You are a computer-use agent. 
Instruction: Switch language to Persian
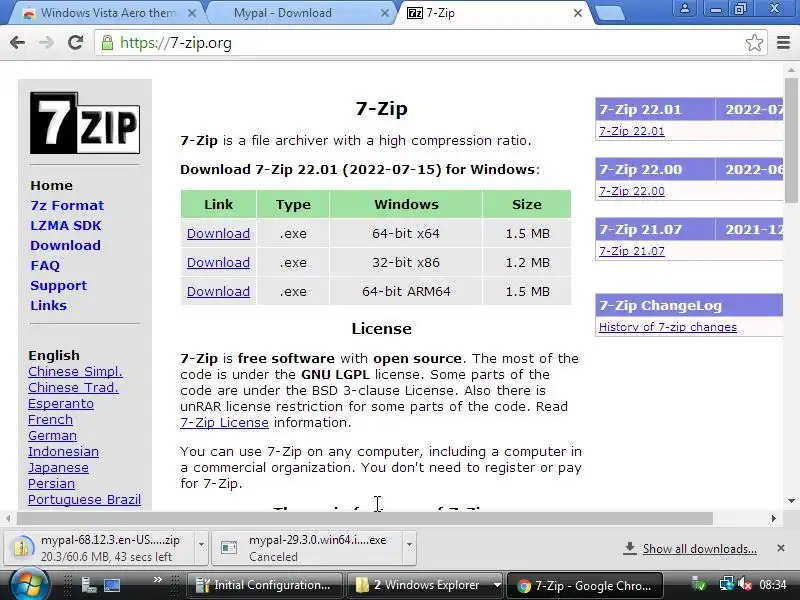pos(52,483)
